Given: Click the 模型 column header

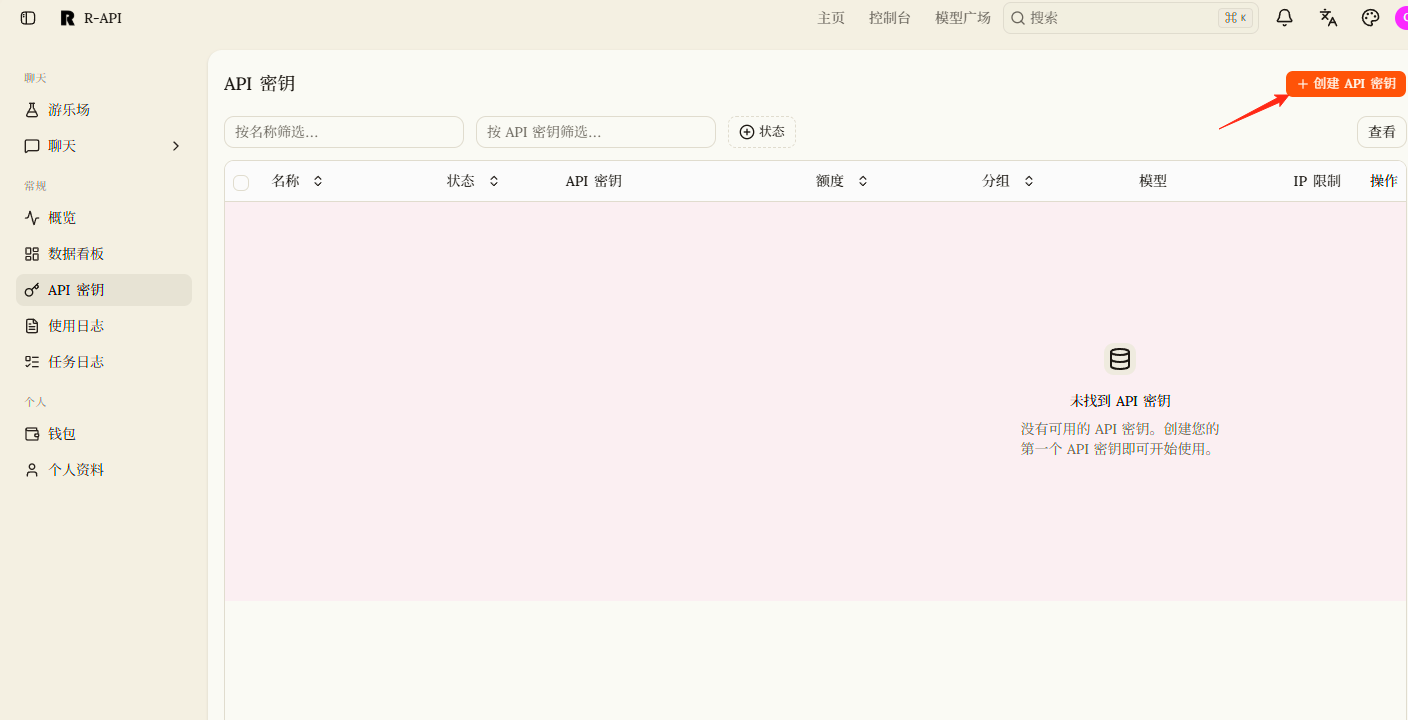Looking at the screenshot, I should [x=1153, y=181].
